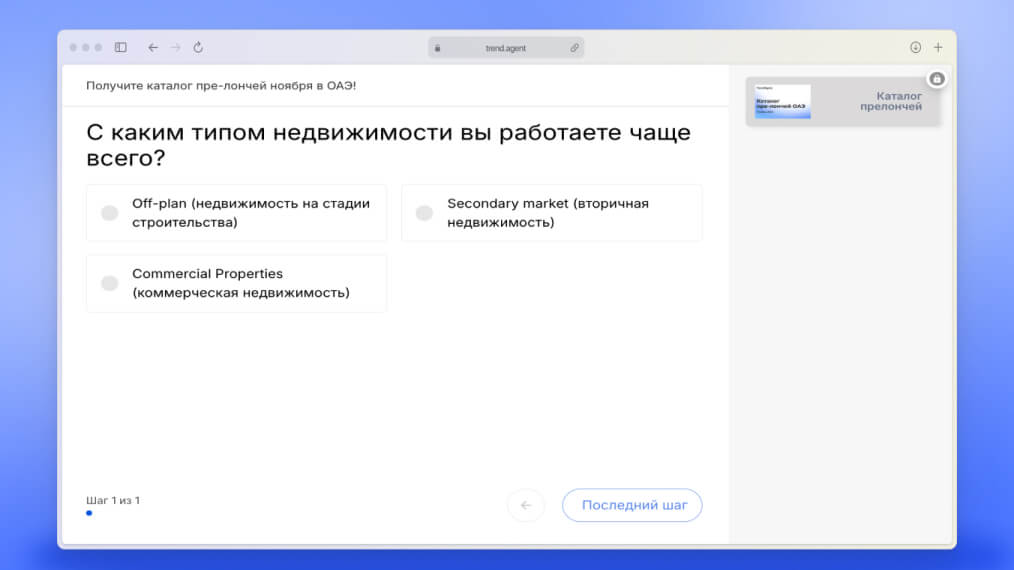Click the header text about ОАЭ catalog
Image resolution: width=1014 pixels, height=570 pixels.
(221, 85)
